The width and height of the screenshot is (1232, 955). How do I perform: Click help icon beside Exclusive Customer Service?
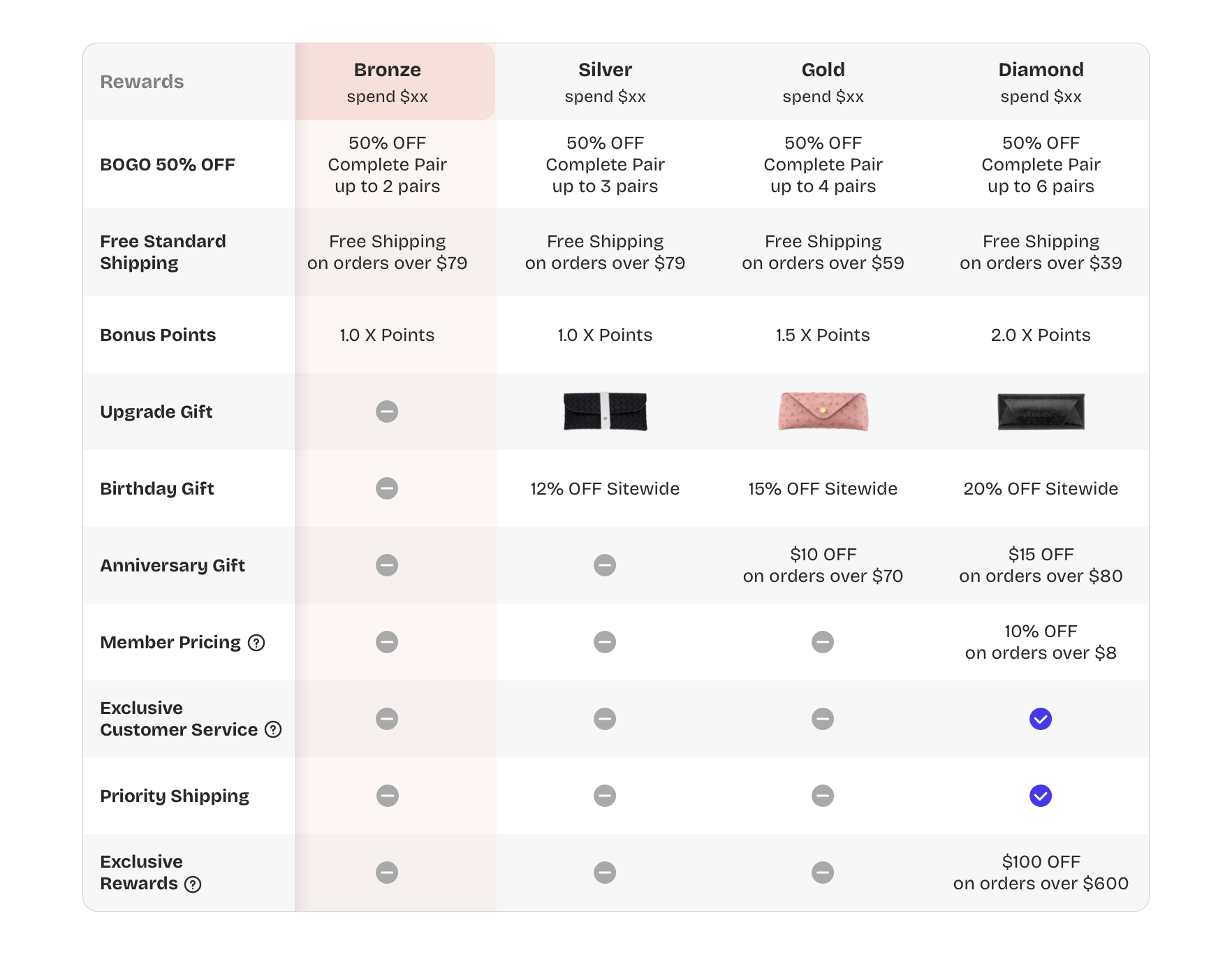(x=273, y=730)
